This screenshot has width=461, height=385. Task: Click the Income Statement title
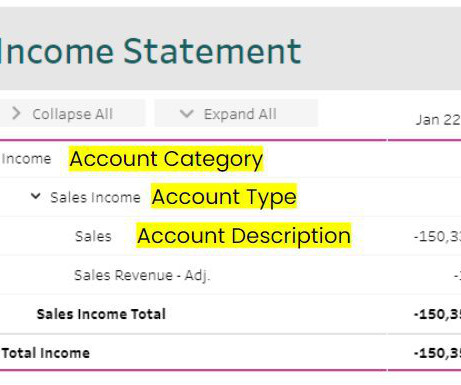pos(151,51)
